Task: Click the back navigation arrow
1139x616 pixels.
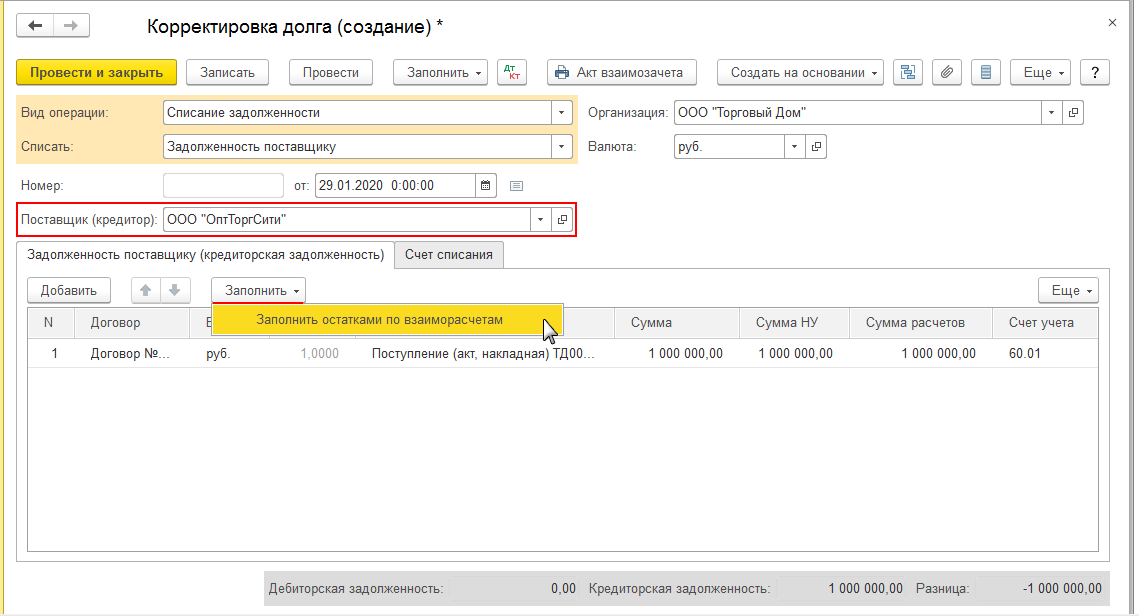Action: (x=36, y=26)
